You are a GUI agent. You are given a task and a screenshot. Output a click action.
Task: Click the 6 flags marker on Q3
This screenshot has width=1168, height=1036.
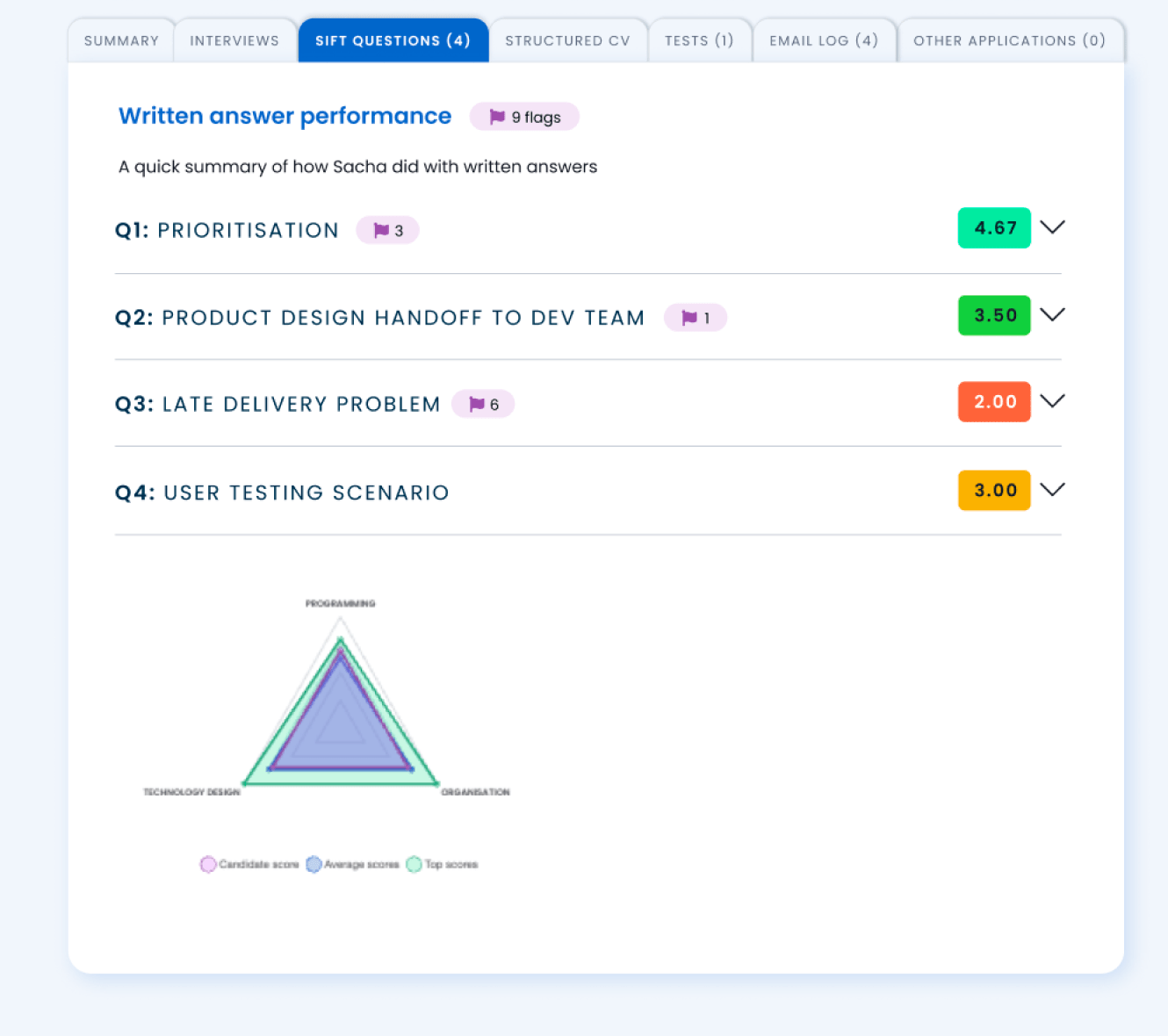click(483, 403)
